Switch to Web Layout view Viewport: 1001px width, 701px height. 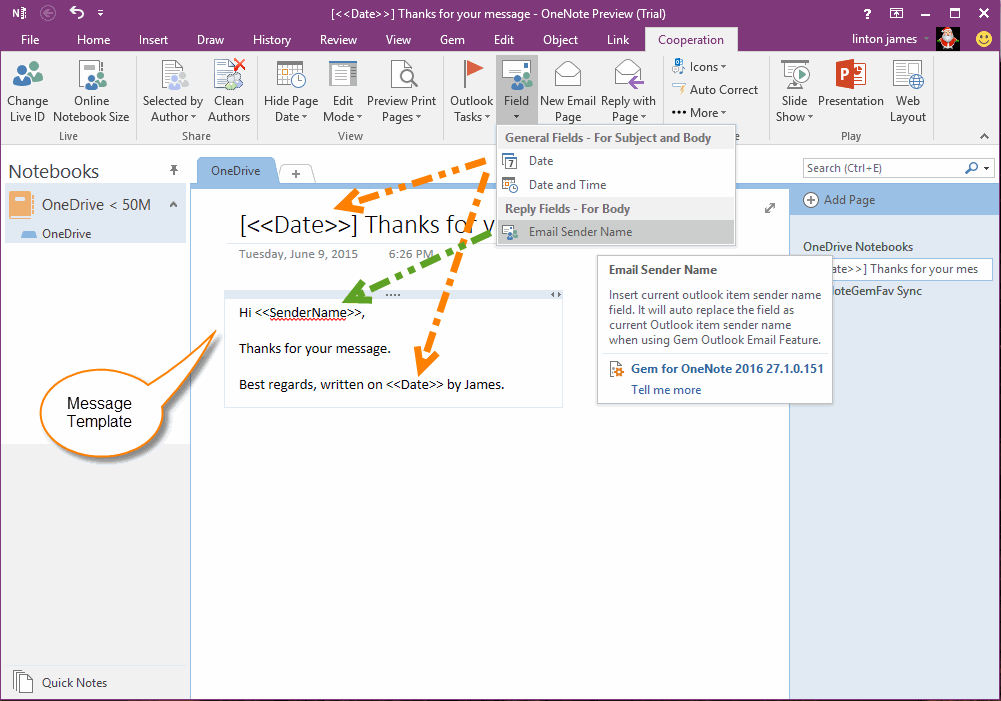pos(907,91)
